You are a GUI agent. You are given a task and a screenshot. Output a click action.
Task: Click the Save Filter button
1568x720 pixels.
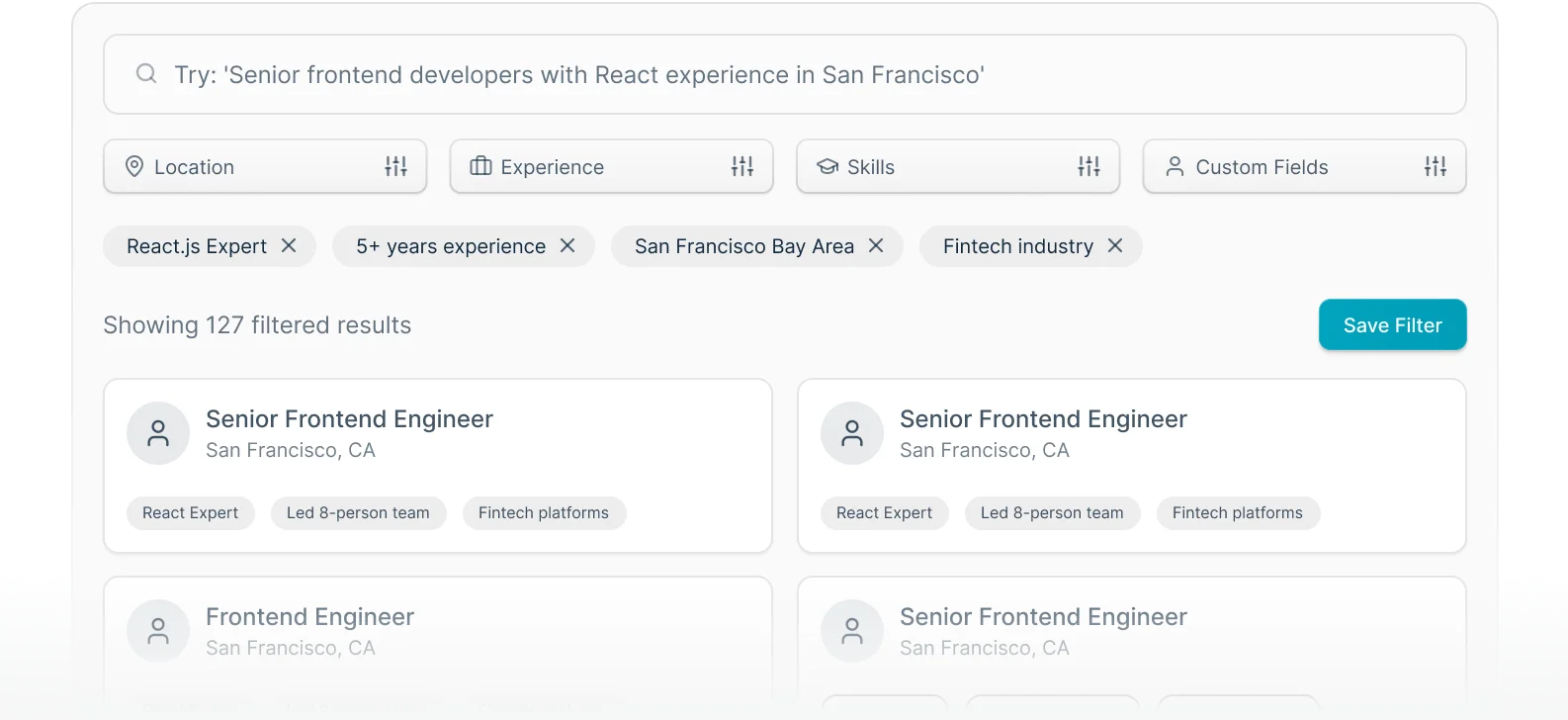click(x=1392, y=324)
